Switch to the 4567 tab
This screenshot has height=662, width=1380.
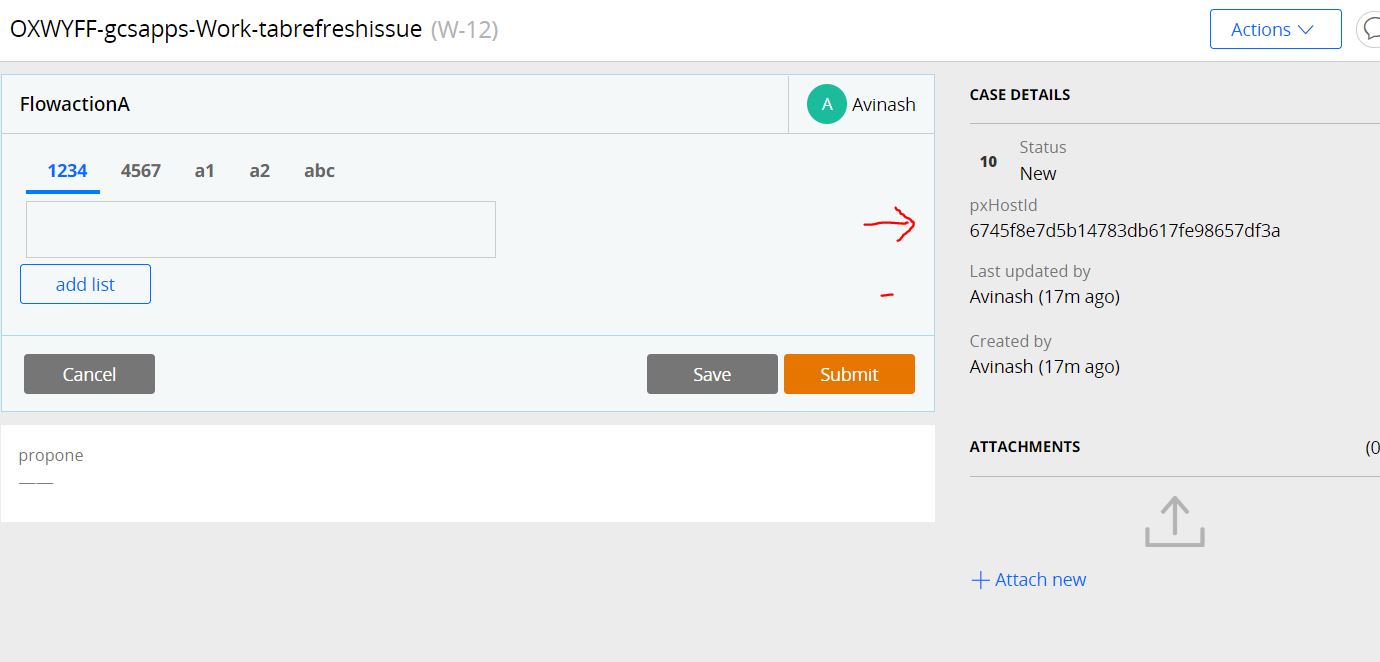[x=141, y=171]
